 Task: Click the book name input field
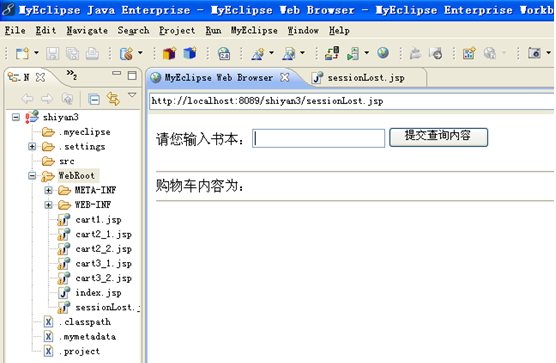pyautogui.click(x=318, y=138)
